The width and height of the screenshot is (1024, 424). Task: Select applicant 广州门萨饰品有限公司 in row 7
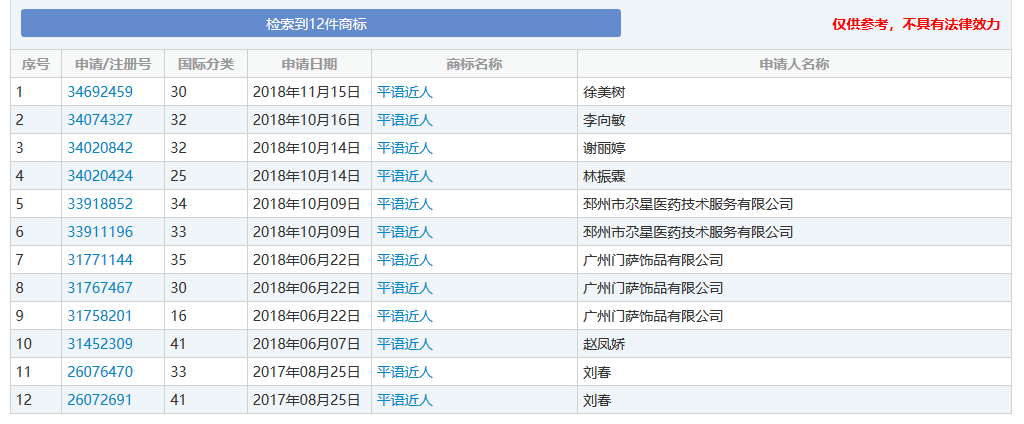pyautogui.click(x=653, y=260)
